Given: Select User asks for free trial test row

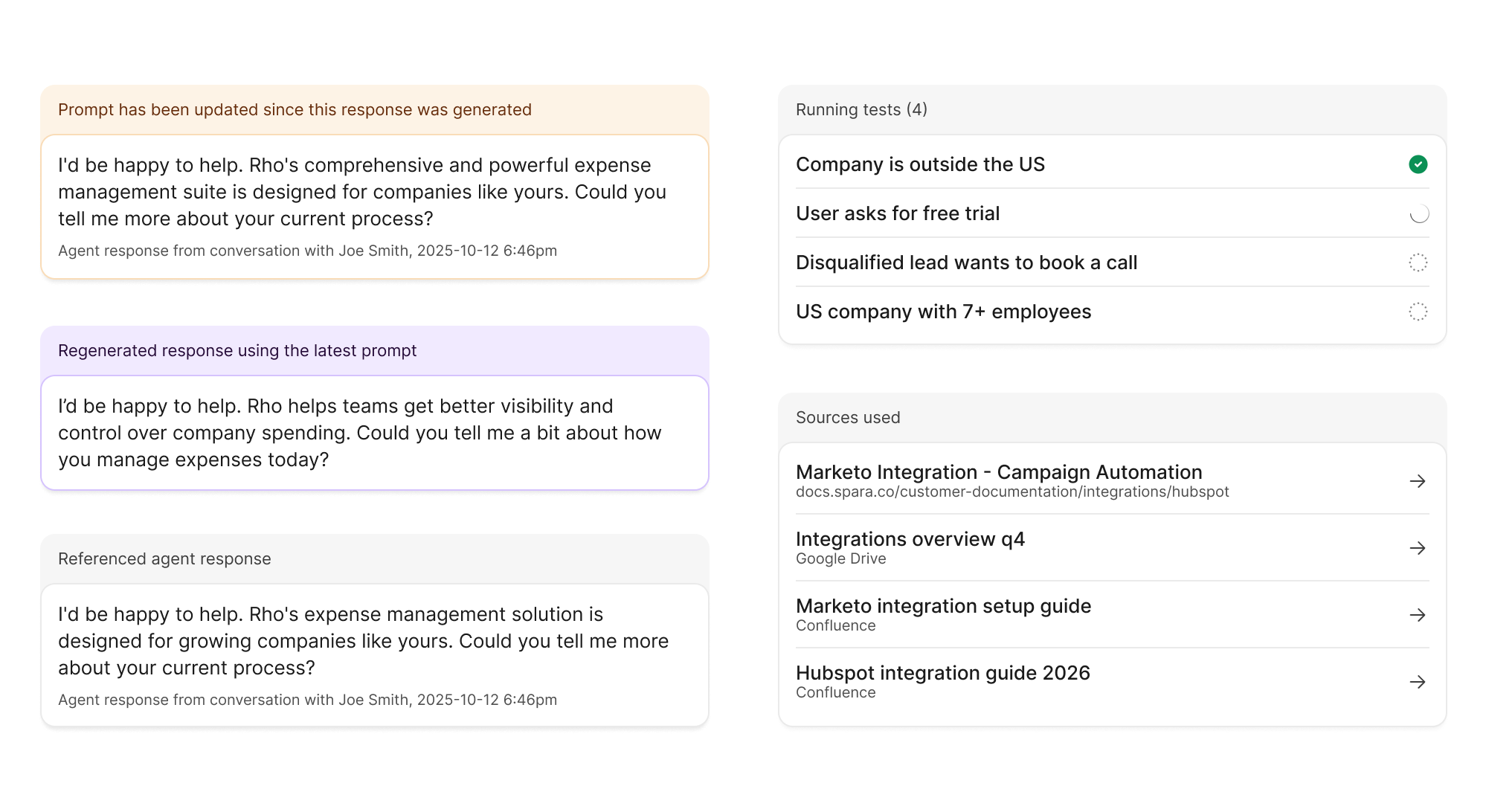Looking at the screenshot, I should pos(898,213).
